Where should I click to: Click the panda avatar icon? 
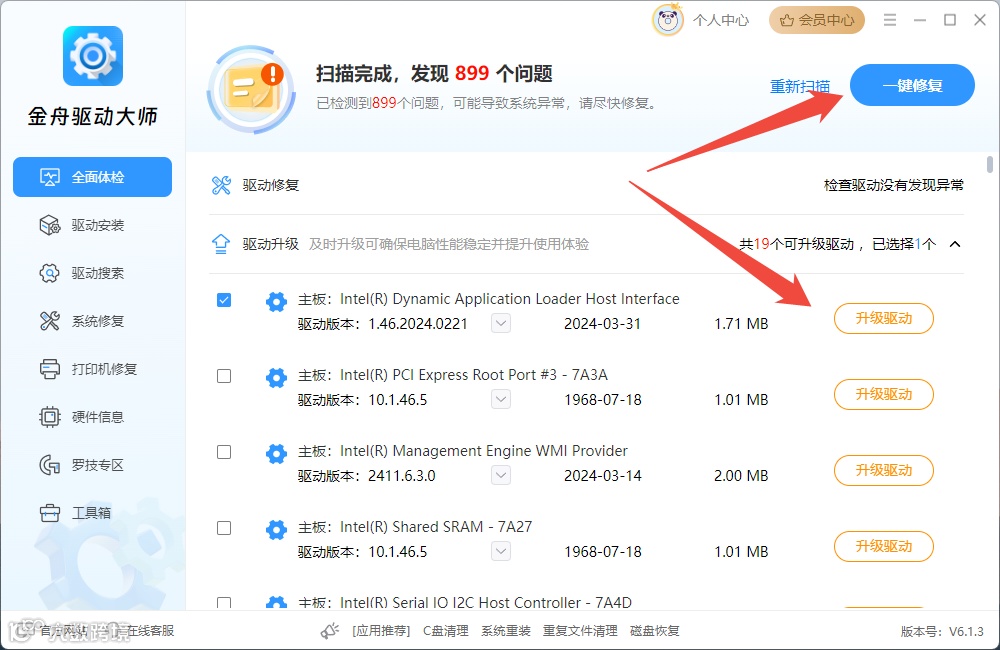click(x=668, y=20)
